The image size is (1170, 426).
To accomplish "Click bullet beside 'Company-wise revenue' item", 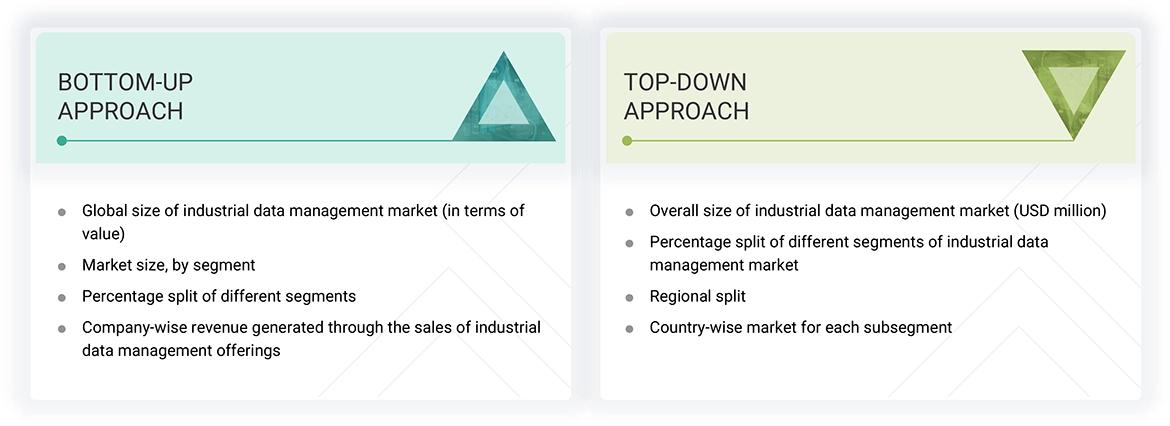I will coord(62,329).
